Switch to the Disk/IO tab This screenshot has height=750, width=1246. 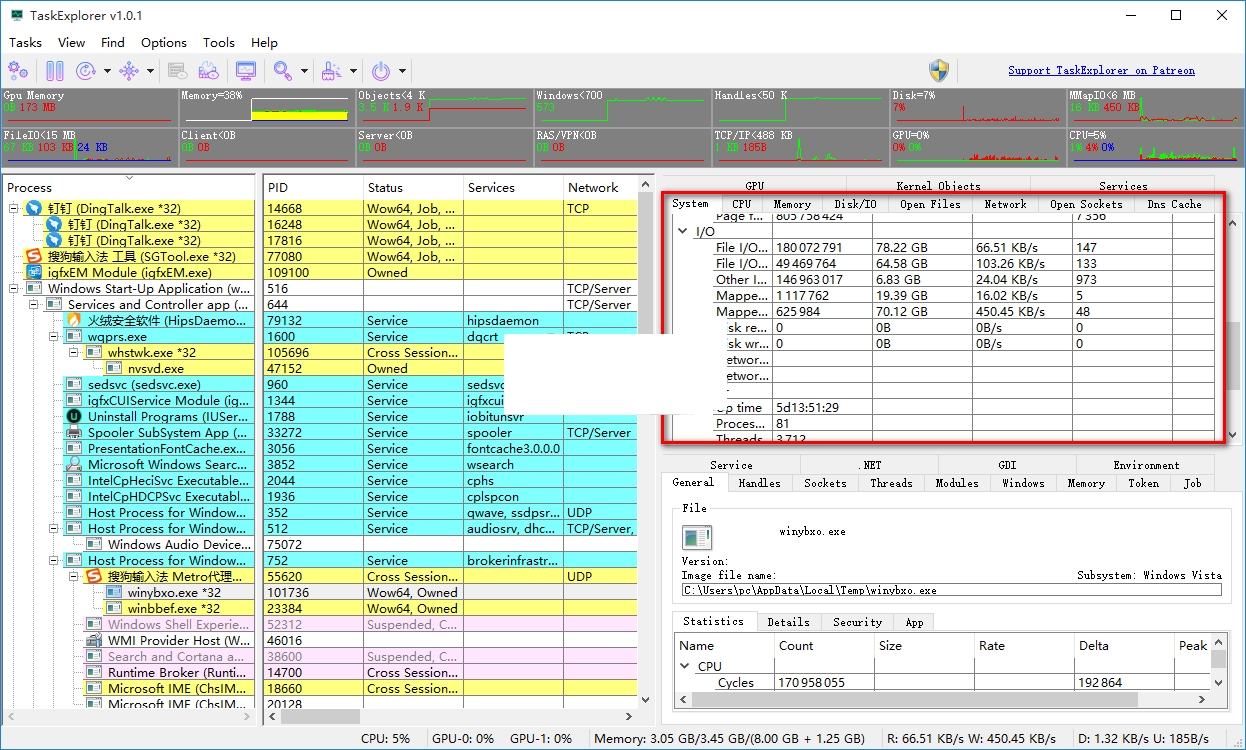tap(855, 204)
